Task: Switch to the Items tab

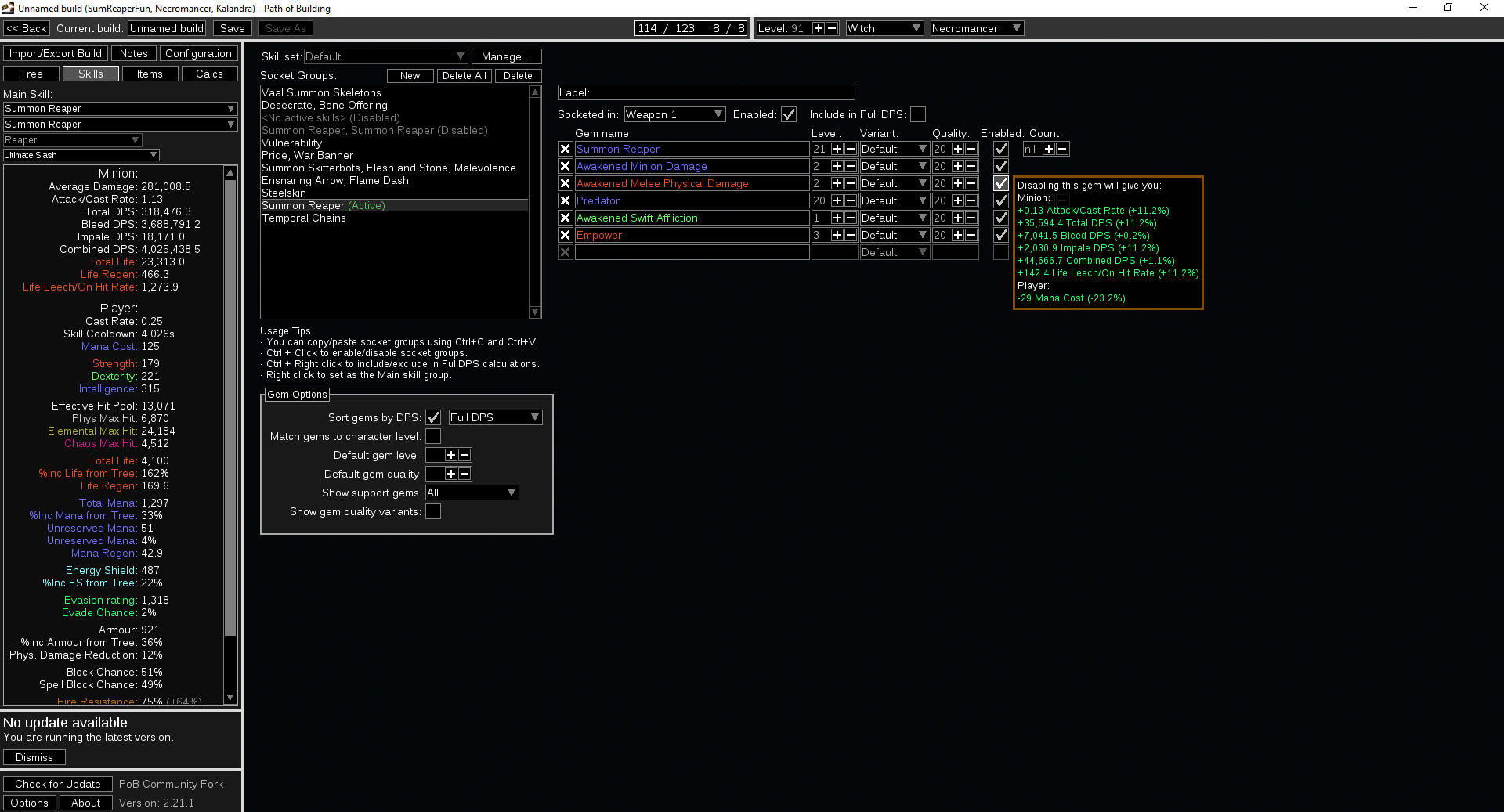Action: [x=150, y=74]
